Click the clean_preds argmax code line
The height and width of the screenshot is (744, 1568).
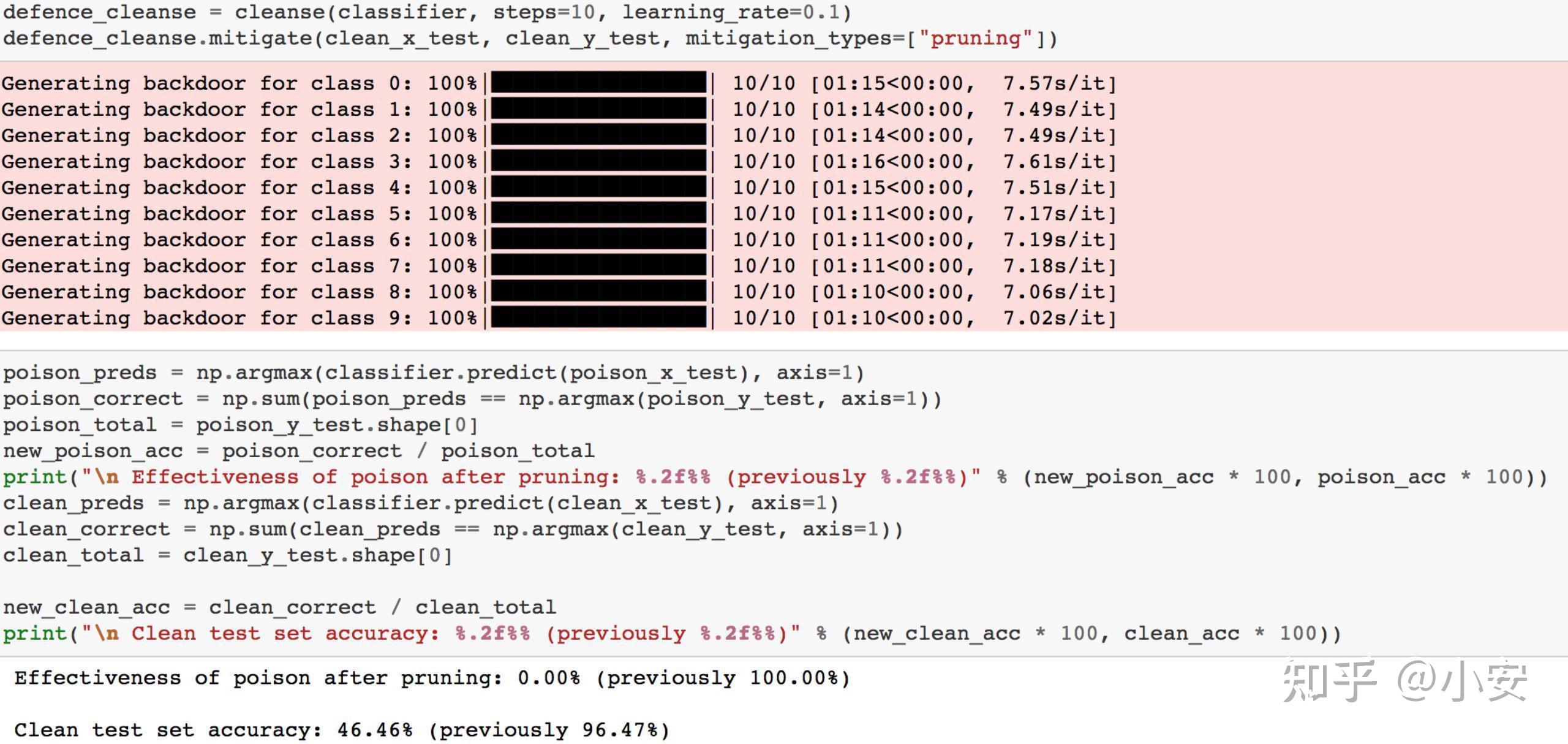[x=420, y=503]
